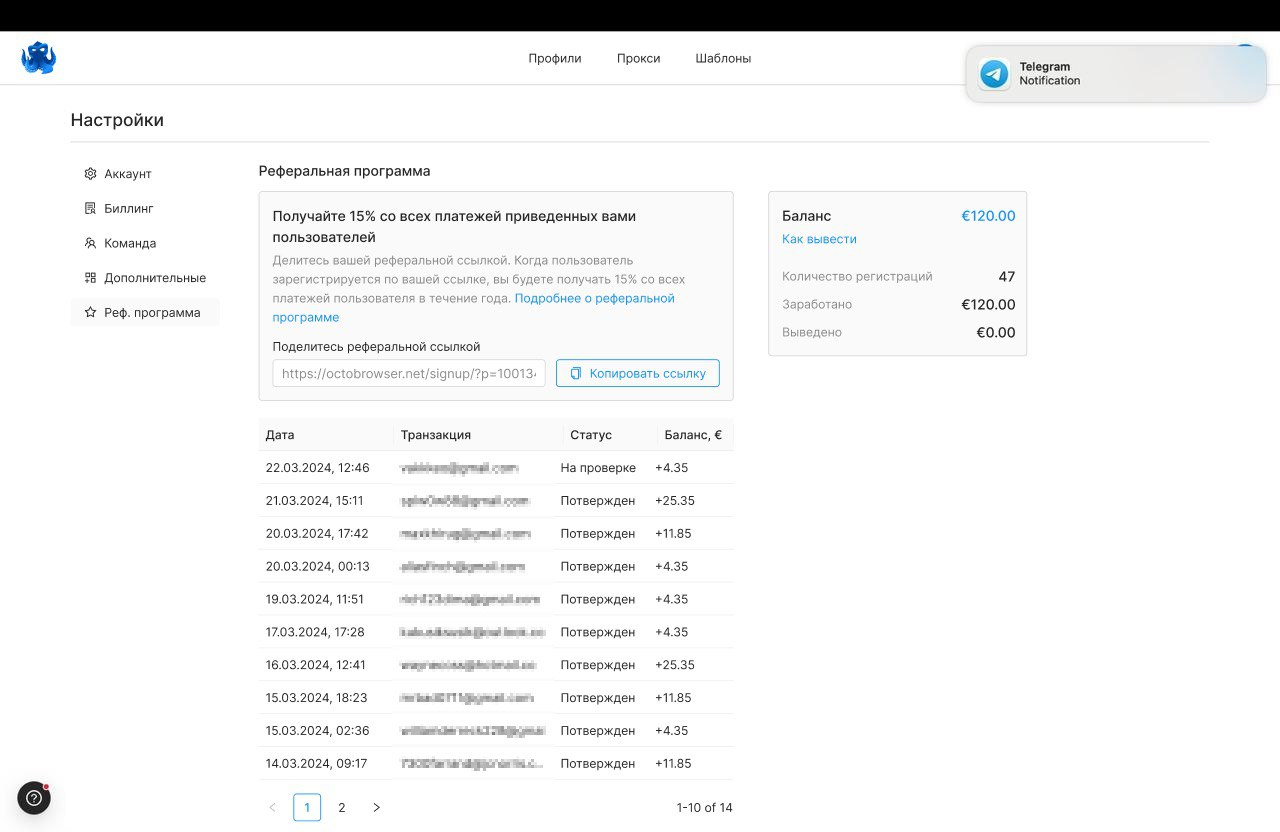Click the Как вывести link
1280x832 pixels.
point(819,239)
